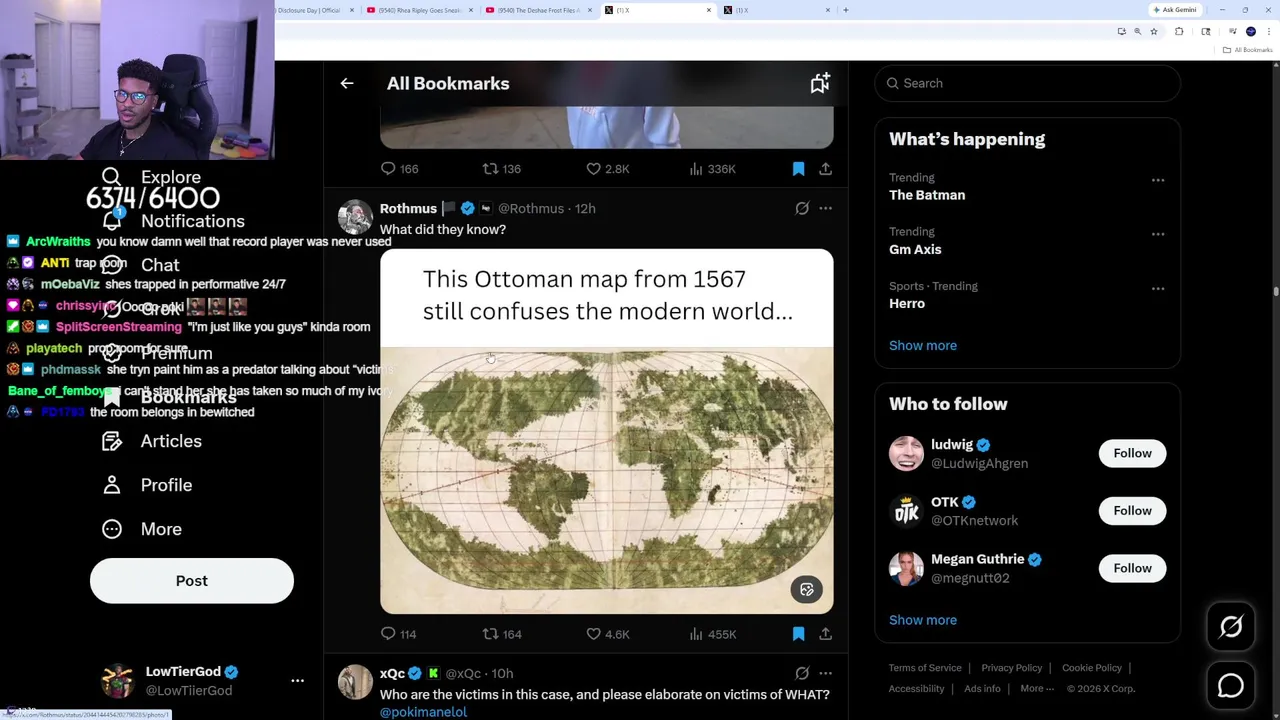Reply to the Rothmus Ottoman map post
1280x720 pixels.
click(x=398, y=634)
